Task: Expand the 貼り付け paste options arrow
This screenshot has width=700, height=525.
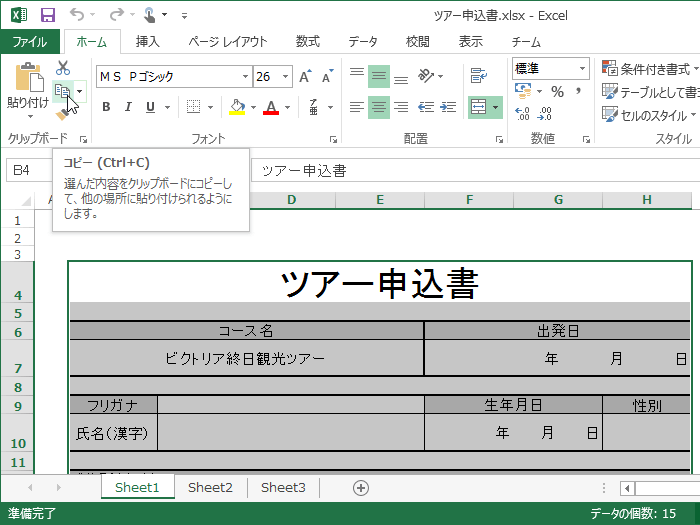Action: [x=30, y=116]
